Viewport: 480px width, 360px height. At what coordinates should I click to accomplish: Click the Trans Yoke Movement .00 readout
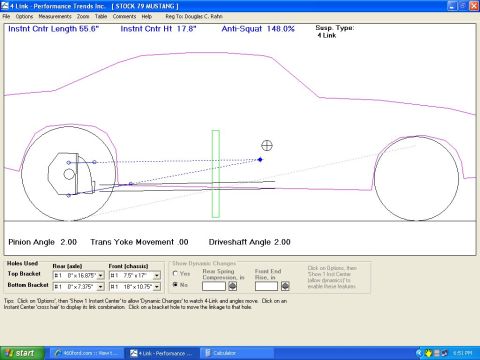139,242
